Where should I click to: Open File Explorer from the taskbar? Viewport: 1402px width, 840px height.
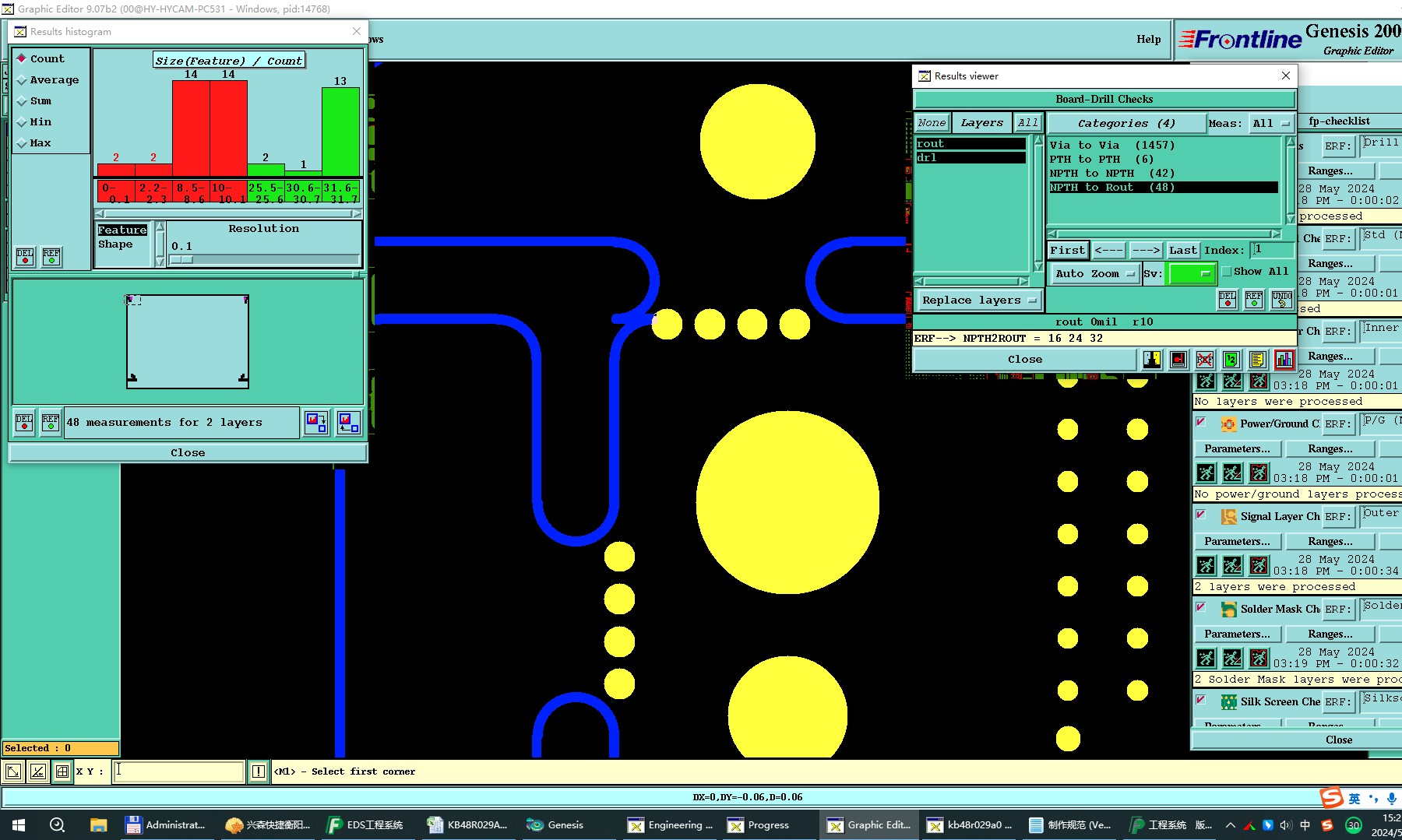point(98,825)
